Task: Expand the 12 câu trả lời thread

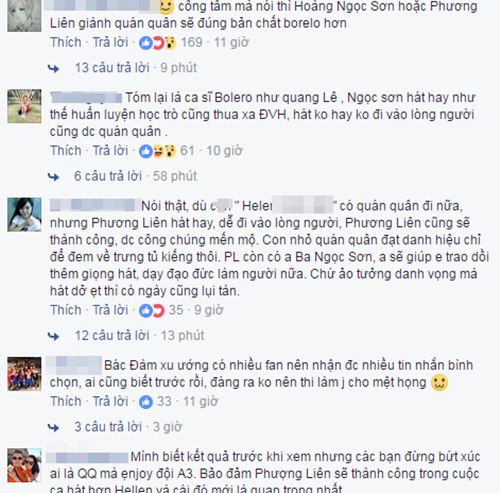Action: pyautogui.click(x=112, y=336)
